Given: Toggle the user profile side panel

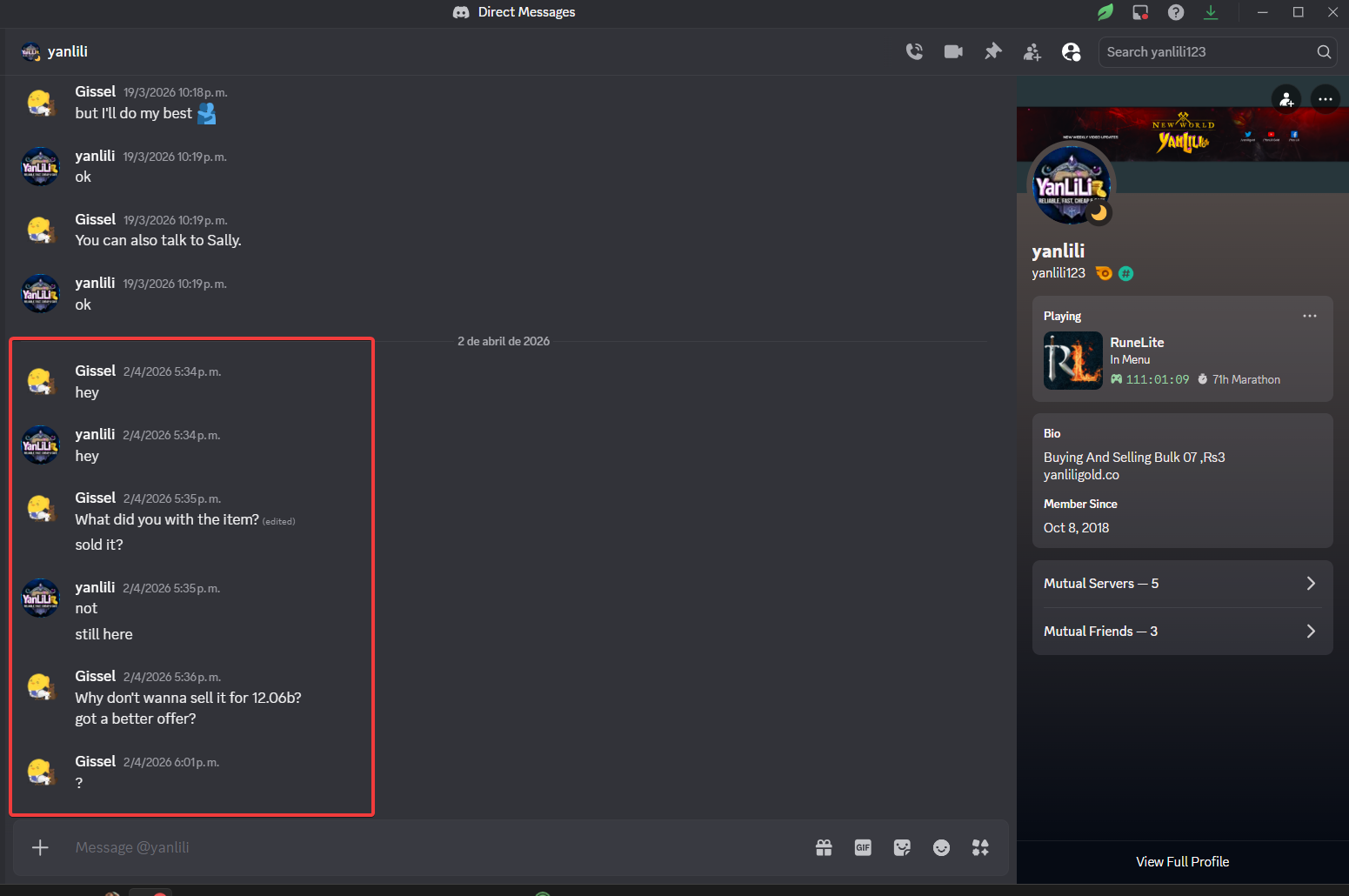Looking at the screenshot, I should click(1072, 52).
